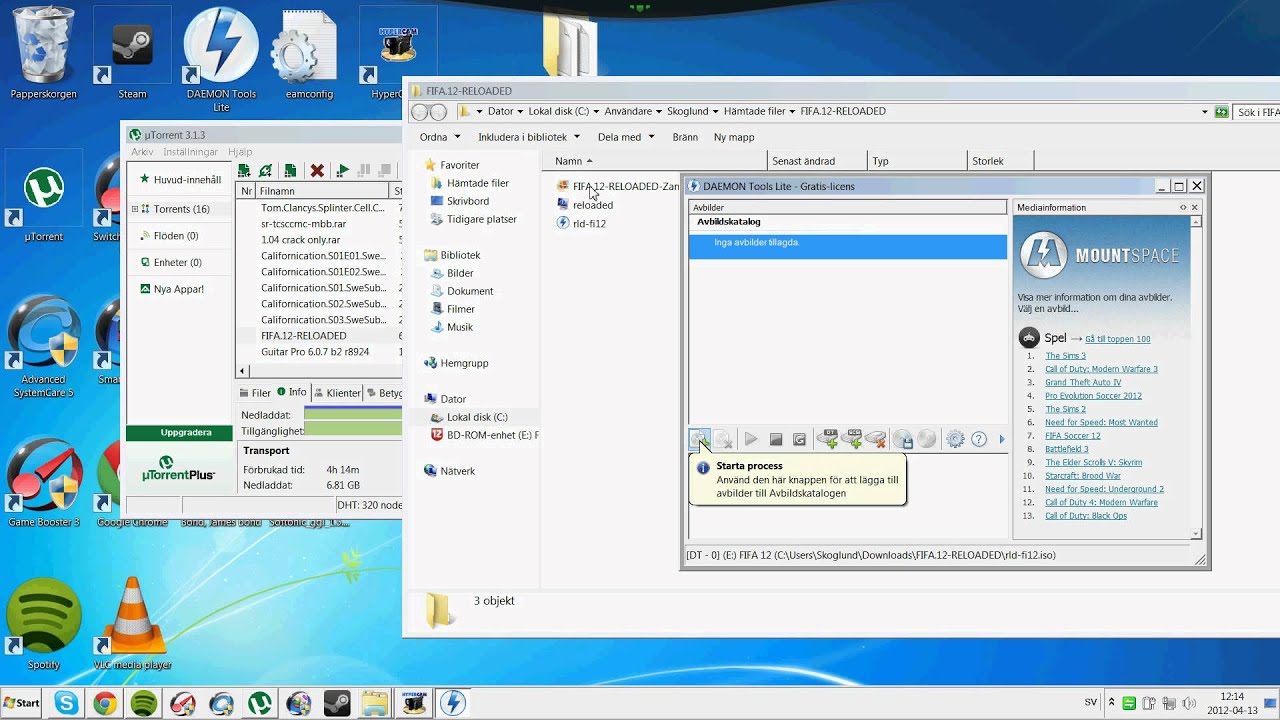Image resolution: width=1280 pixels, height=720 pixels.
Task: Switch to the Info tab in µTorrent
Action: tap(292, 392)
